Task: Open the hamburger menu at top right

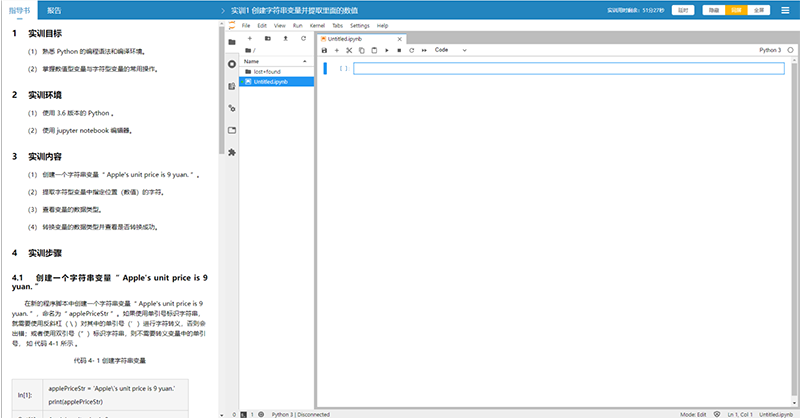Action: (x=787, y=9)
